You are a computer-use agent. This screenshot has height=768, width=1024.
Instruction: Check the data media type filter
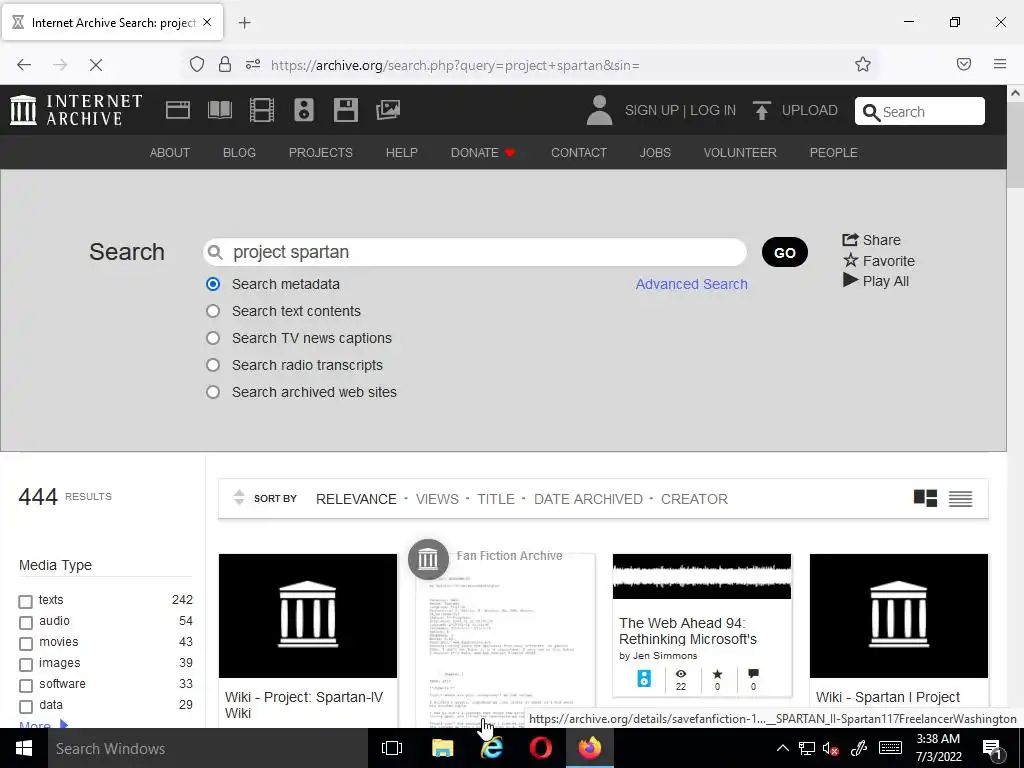pos(25,707)
